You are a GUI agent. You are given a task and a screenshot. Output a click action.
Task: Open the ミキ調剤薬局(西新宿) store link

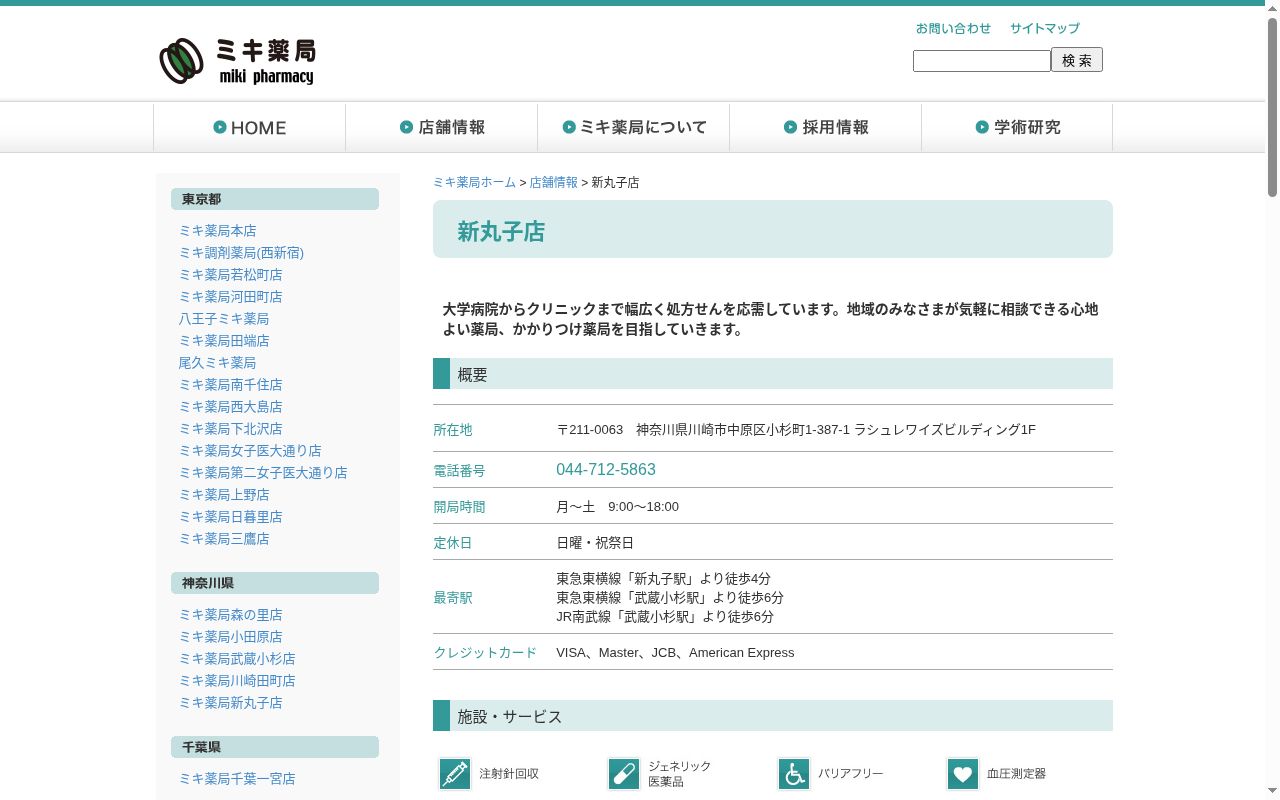click(x=241, y=253)
